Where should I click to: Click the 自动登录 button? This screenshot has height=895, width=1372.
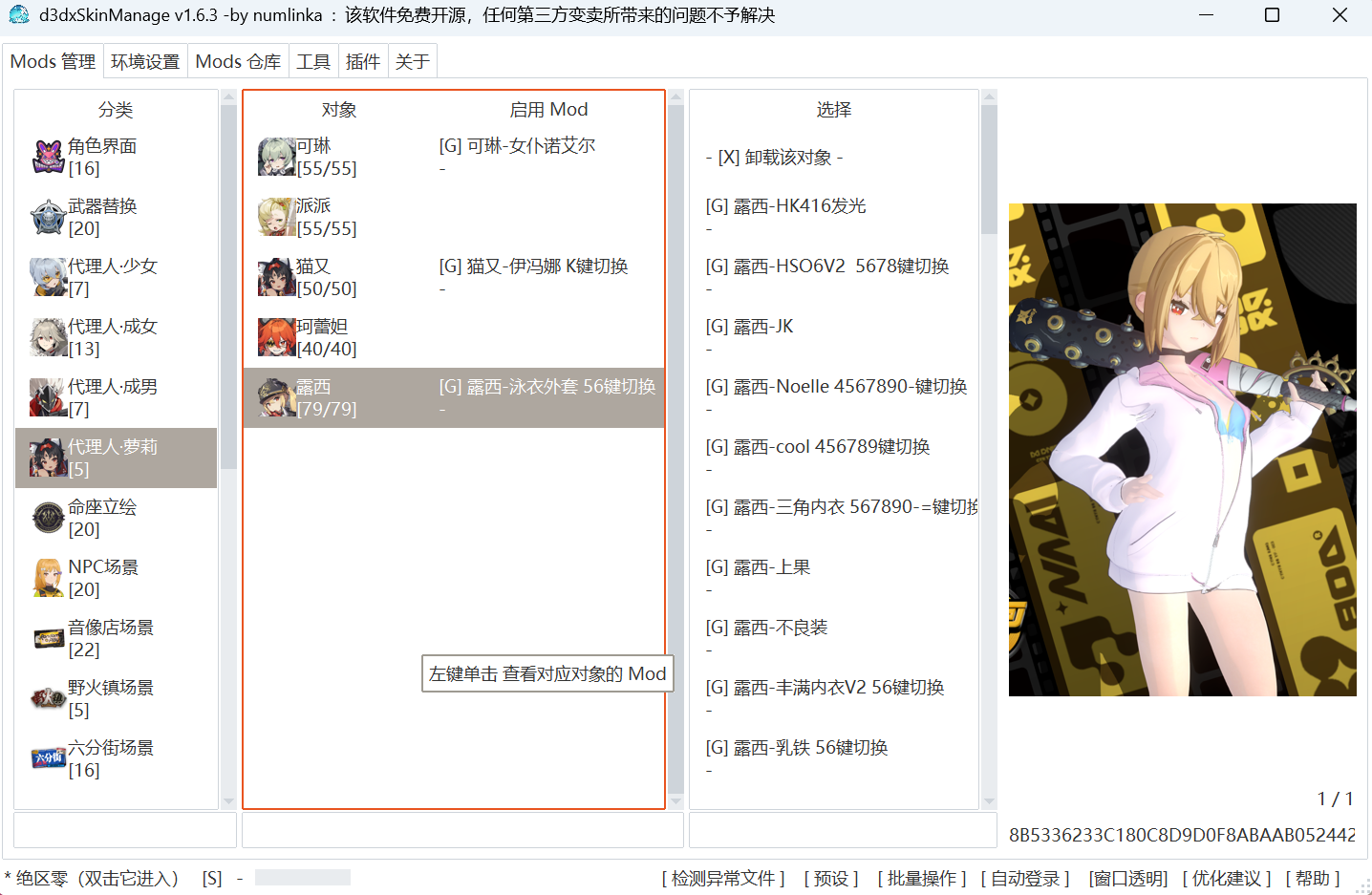pyautogui.click(x=1025, y=878)
